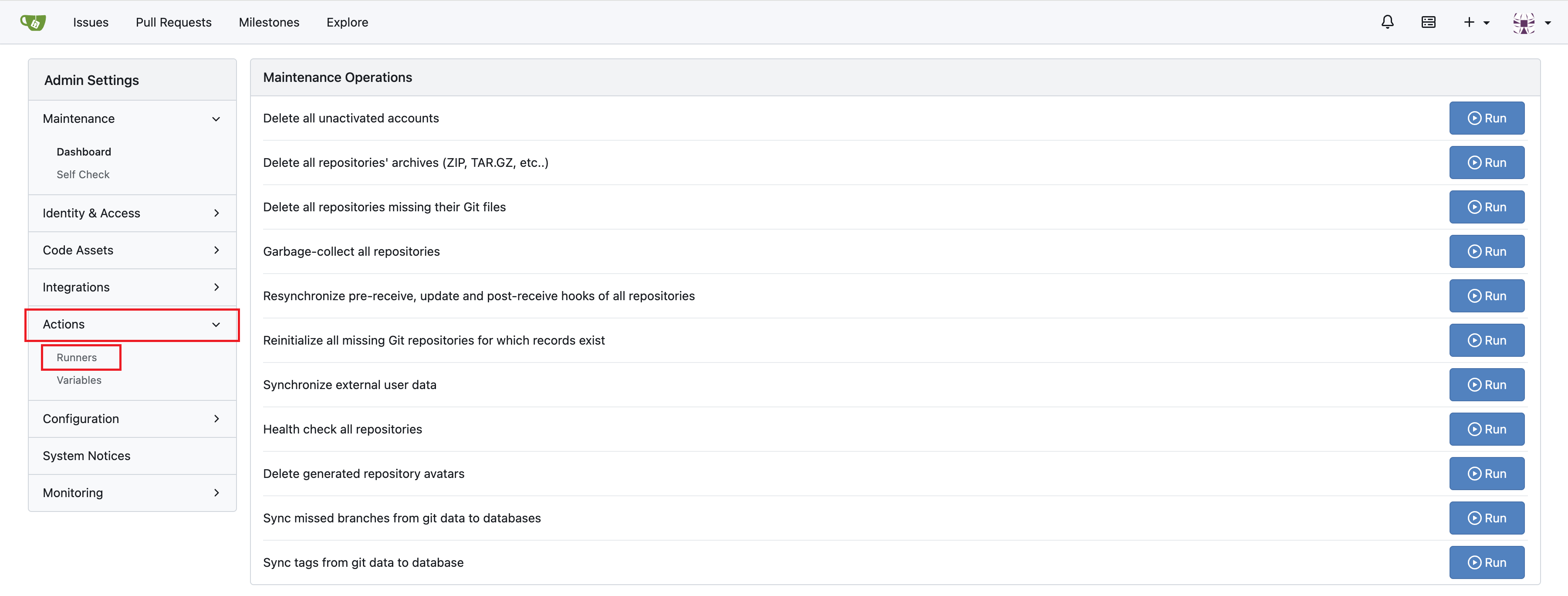Open the user avatar profile menu

[1530, 23]
